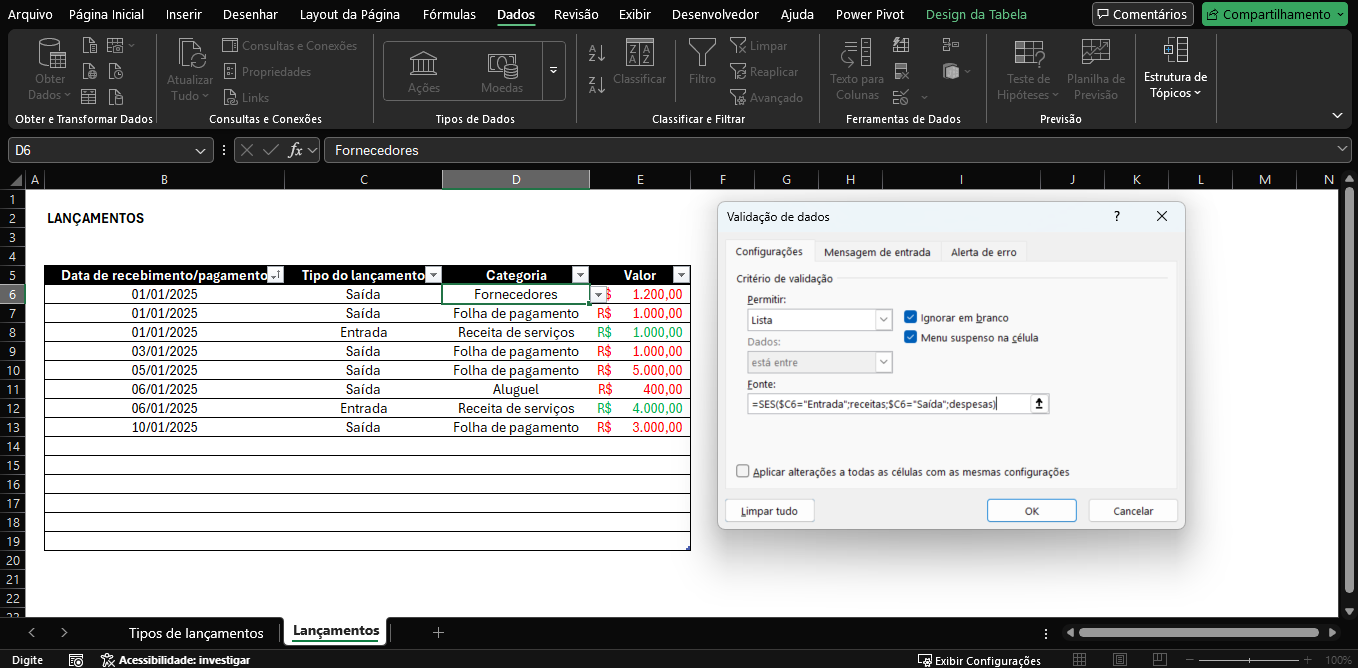The image size is (1358, 668).
Task: Click collapse range button in Fonte field
Action: [x=1039, y=404]
